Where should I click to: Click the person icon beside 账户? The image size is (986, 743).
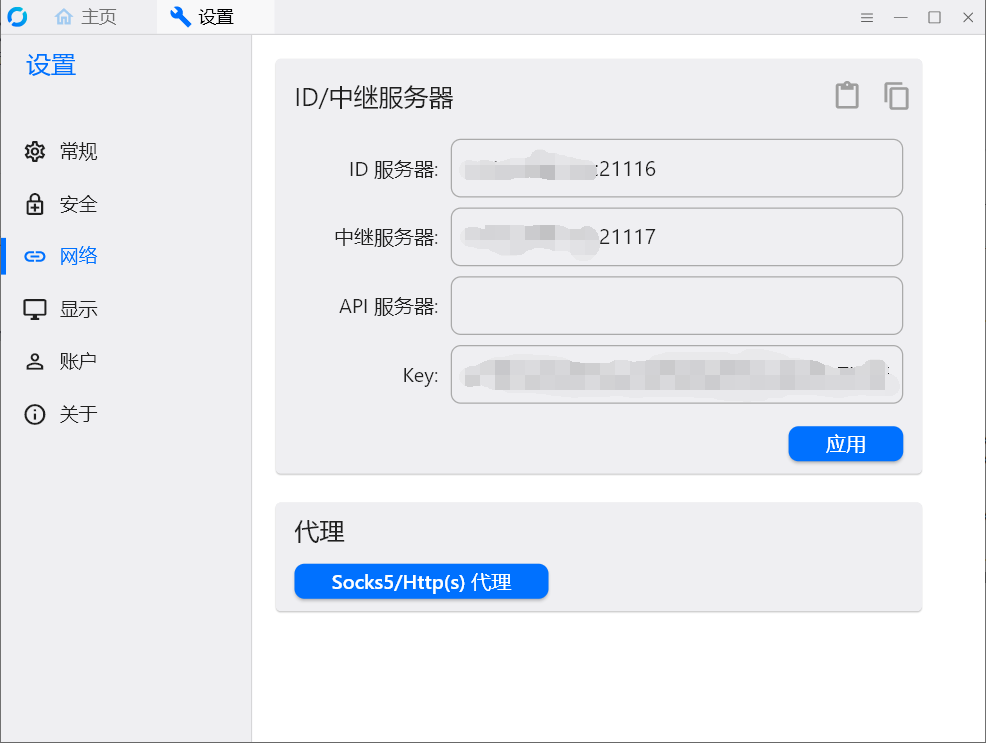pos(35,361)
